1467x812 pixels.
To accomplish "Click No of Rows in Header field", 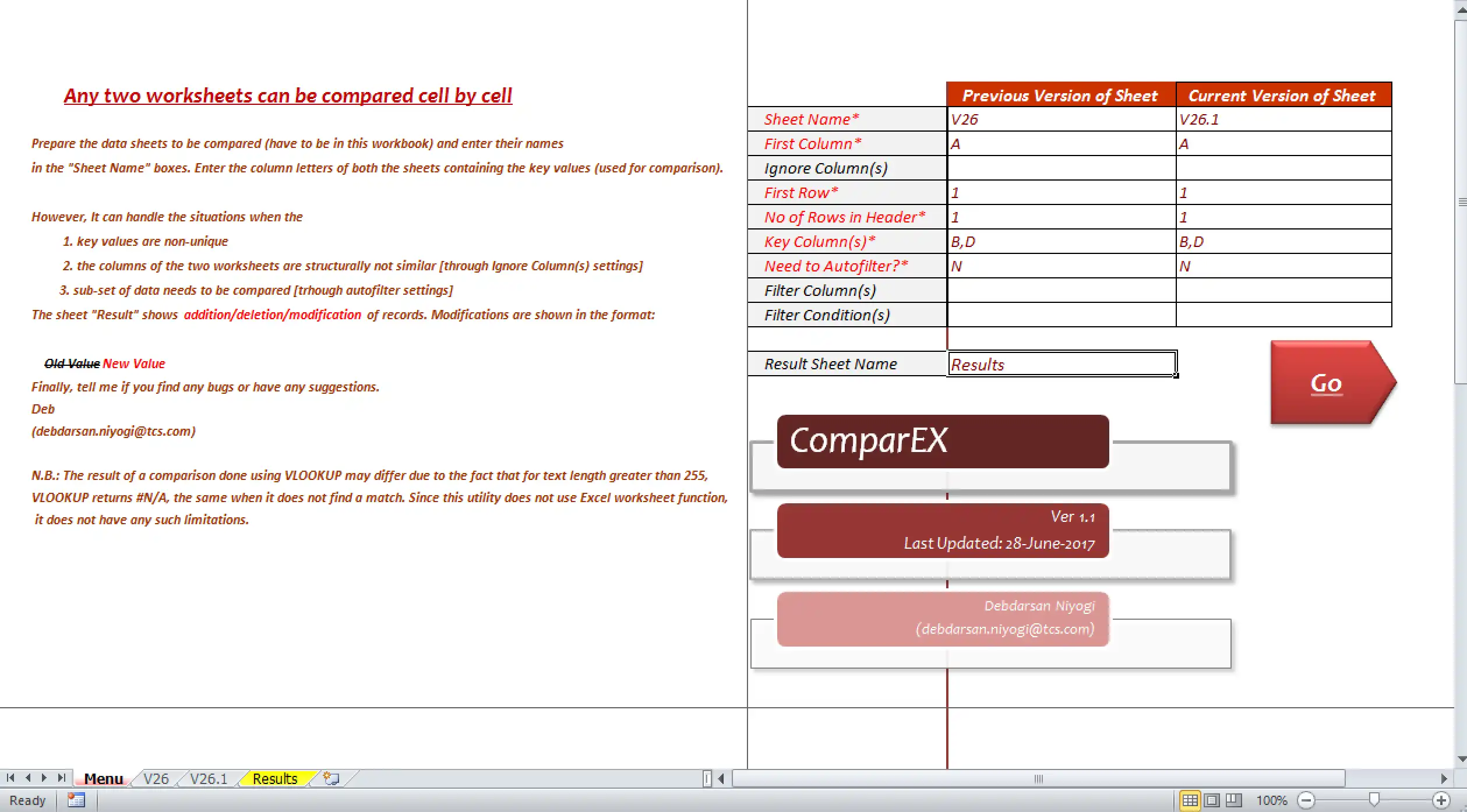I will (x=1059, y=217).
